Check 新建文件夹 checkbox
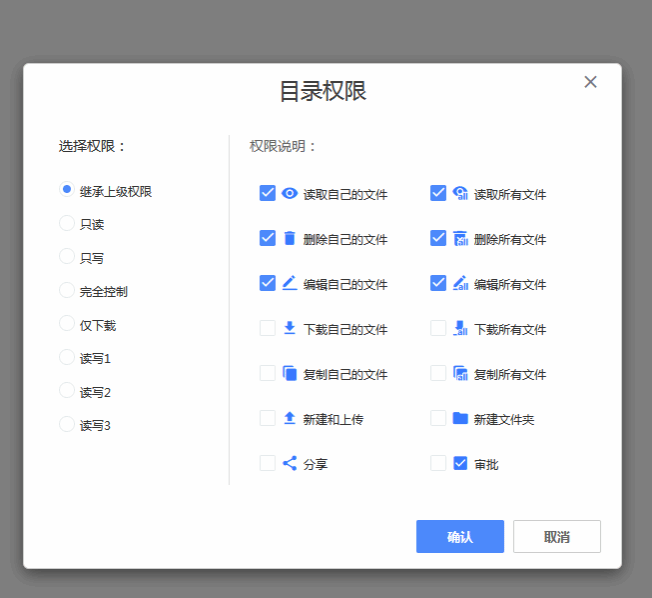 438,418
